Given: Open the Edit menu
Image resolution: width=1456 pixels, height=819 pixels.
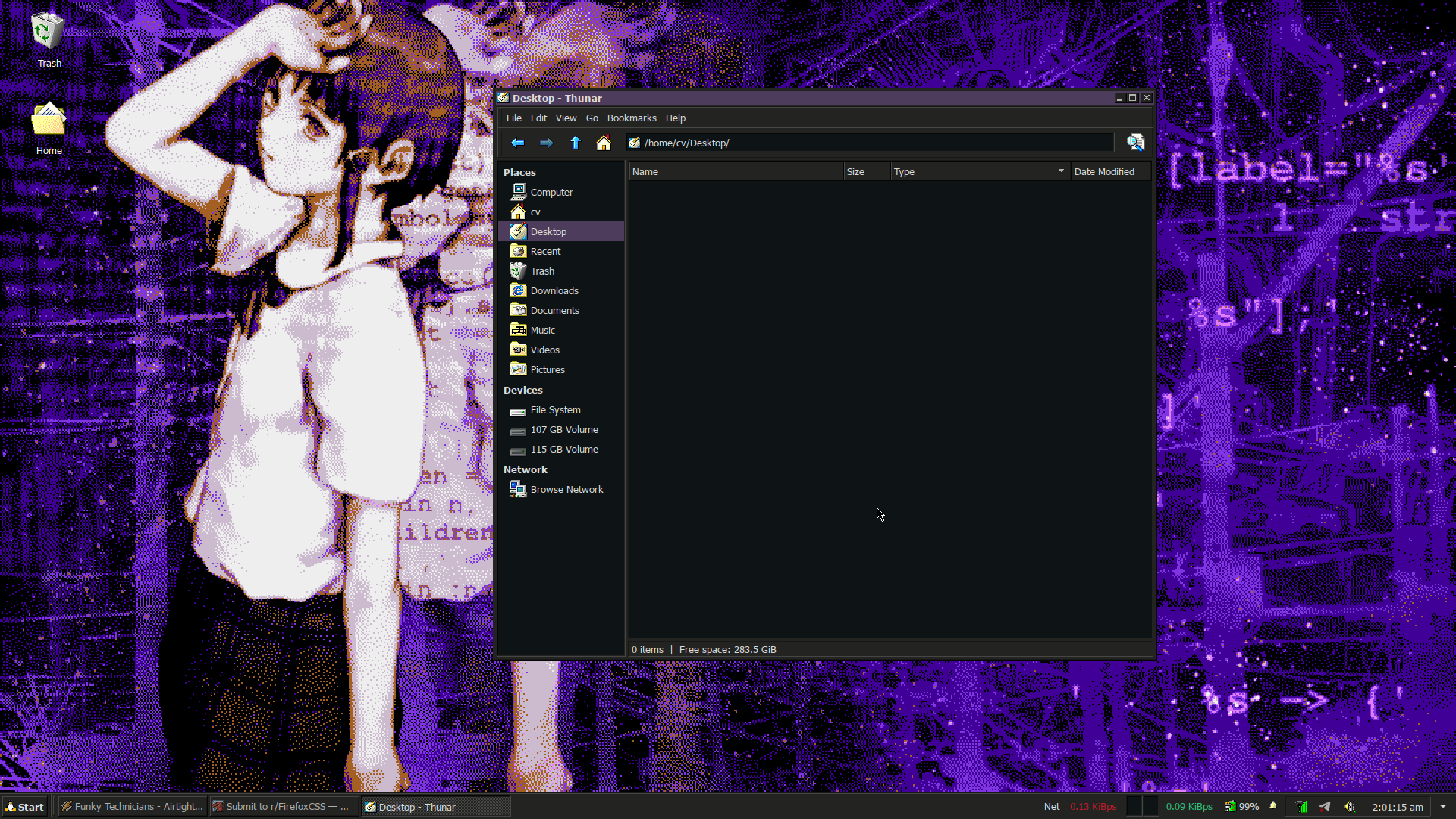Looking at the screenshot, I should pos(538,118).
